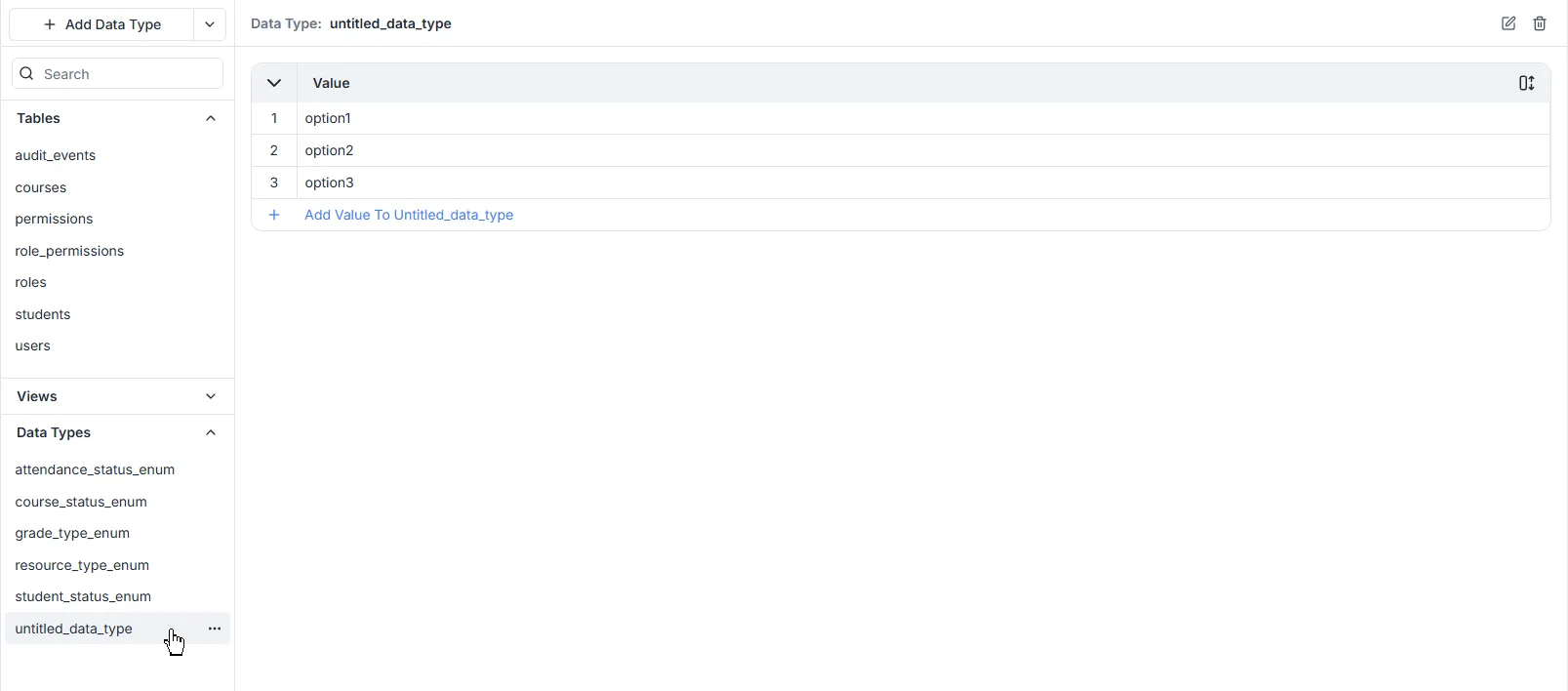Click the option2 value cell

pos(330,150)
